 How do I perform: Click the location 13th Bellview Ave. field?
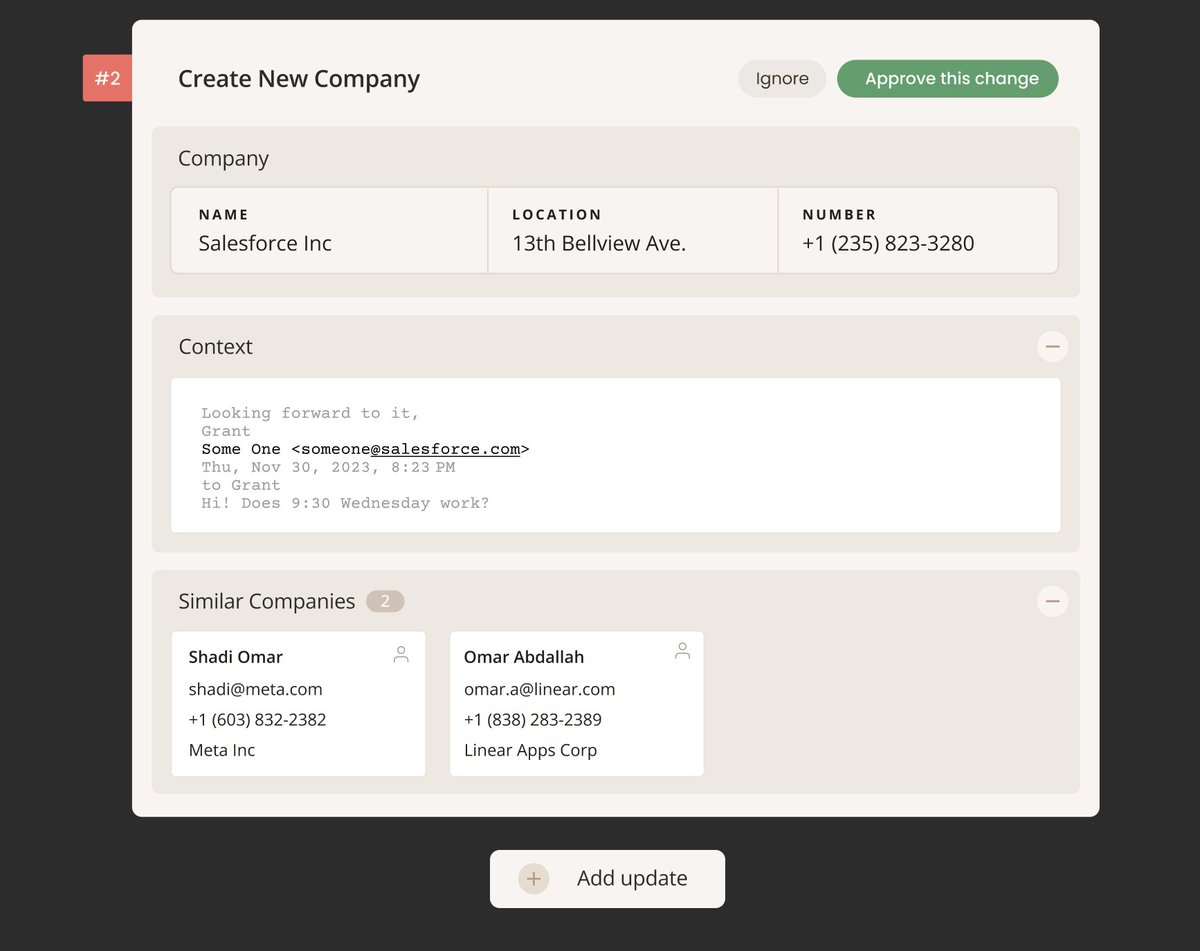[633, 230]
